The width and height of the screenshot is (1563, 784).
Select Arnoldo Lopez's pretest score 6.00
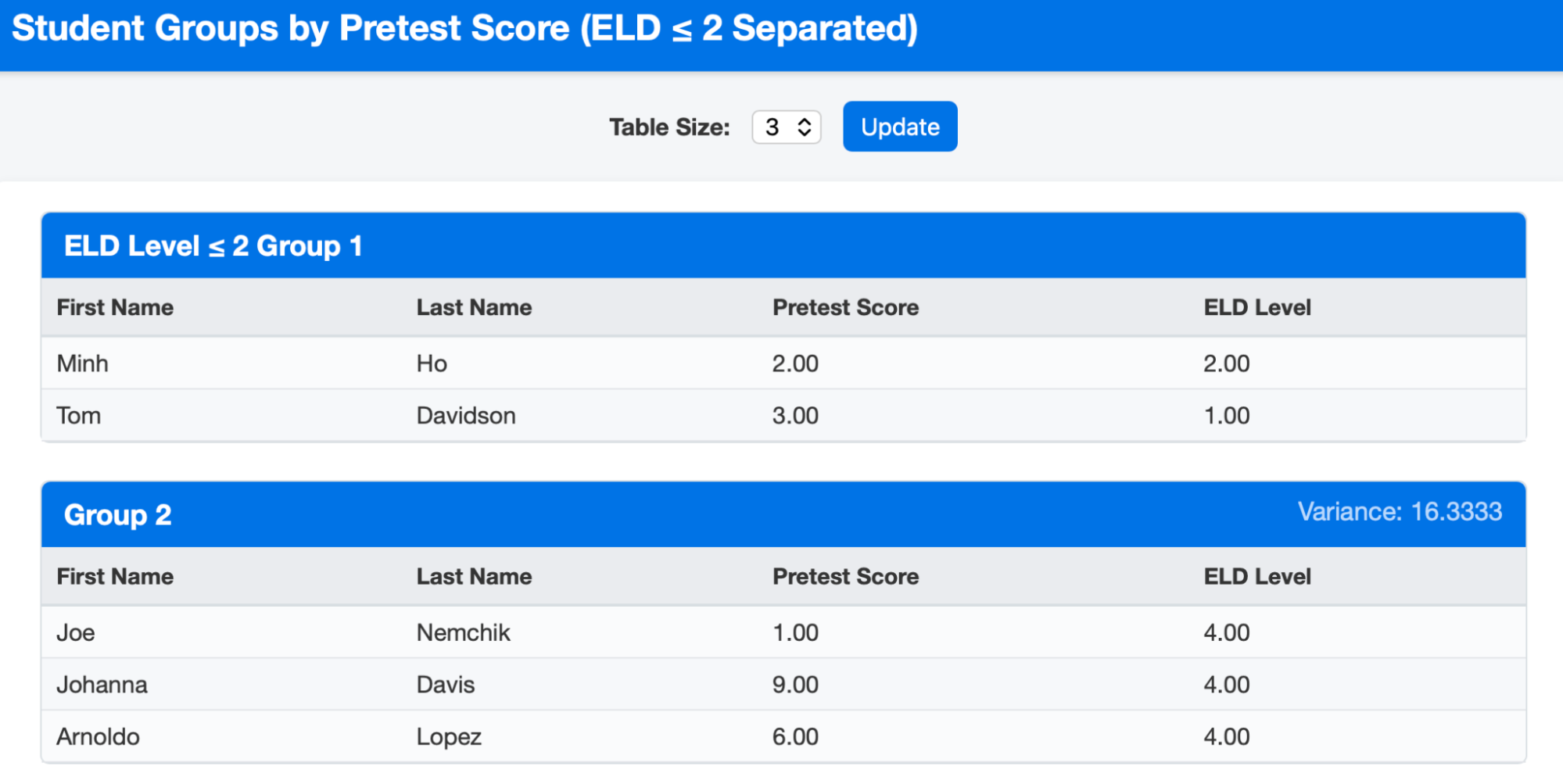coord(795,736)
